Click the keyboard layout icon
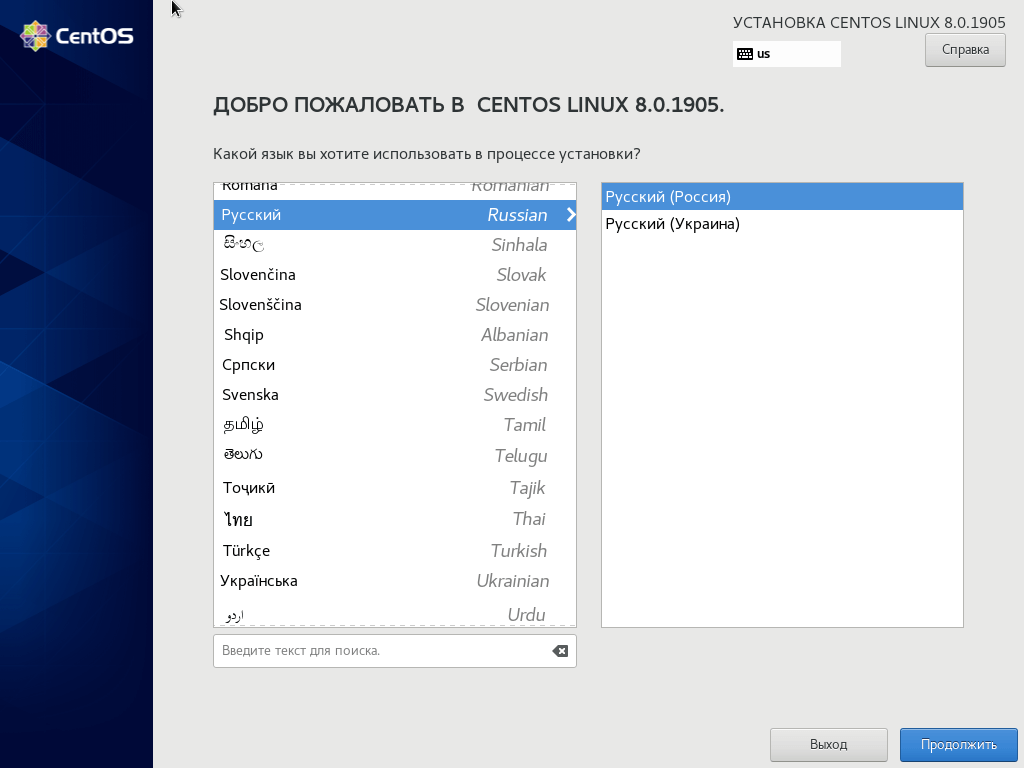The height and width of the screenshot is (768, 1024). [744, 54]
